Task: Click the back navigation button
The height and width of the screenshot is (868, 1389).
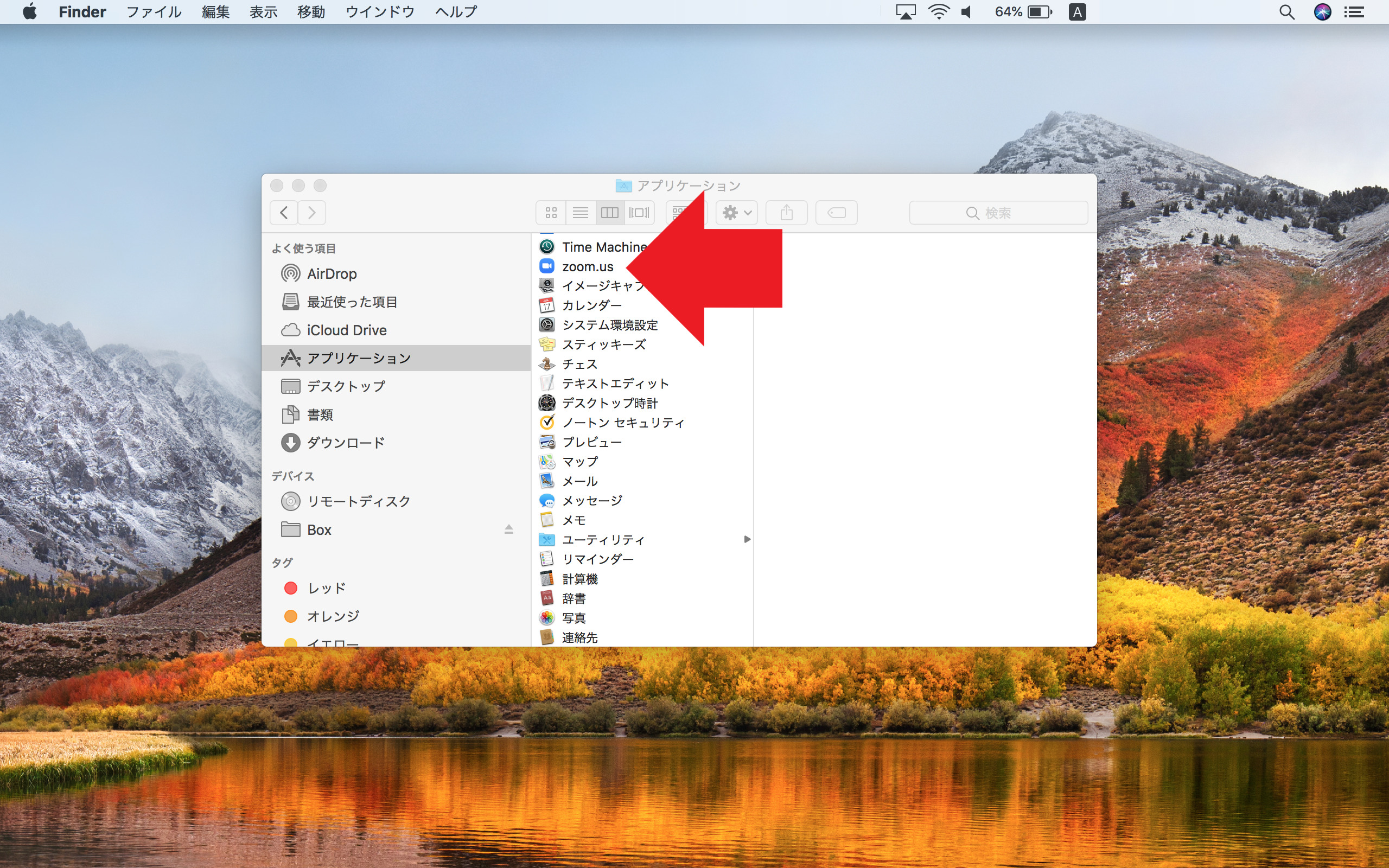Action: (x=284, y=213)
